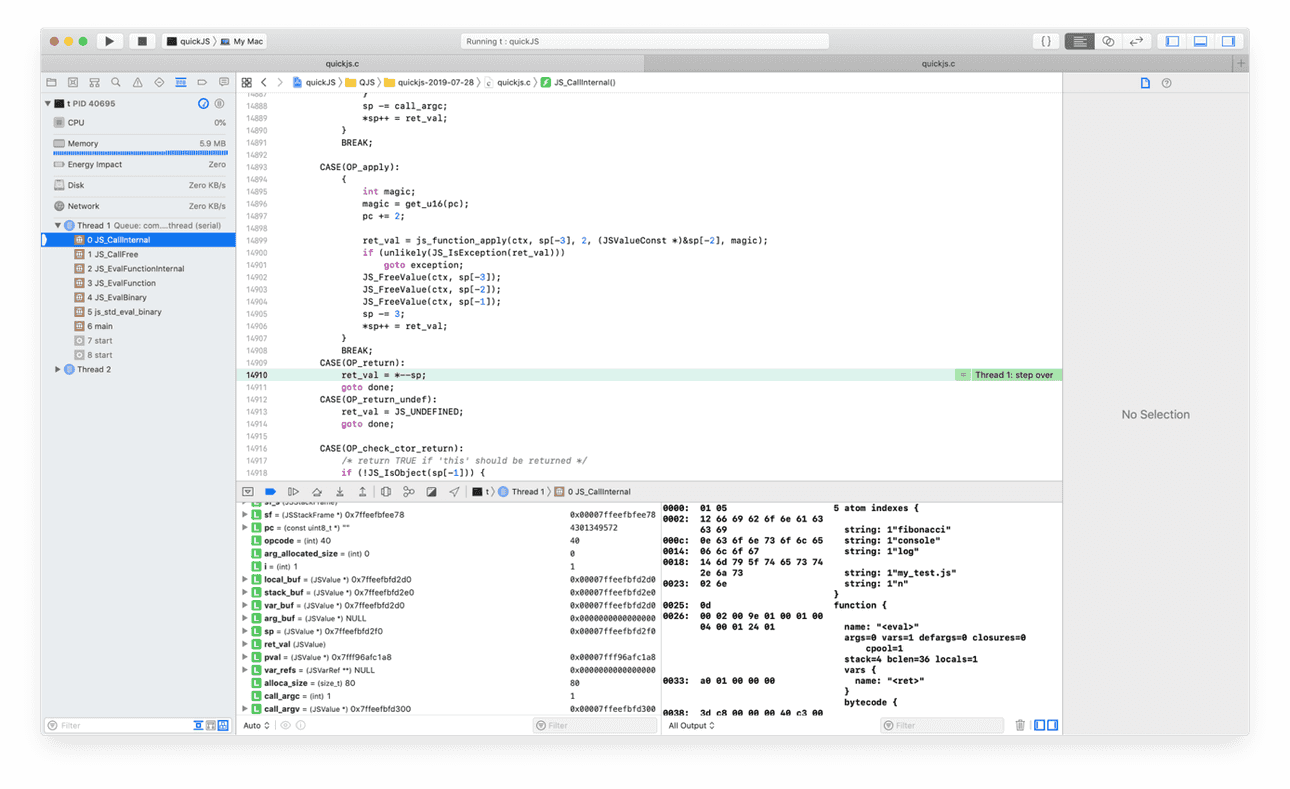The height and width of the screenshot is (789, 1290).
Task: Click the quickJS scheme selector
Action: coord(192,41)
